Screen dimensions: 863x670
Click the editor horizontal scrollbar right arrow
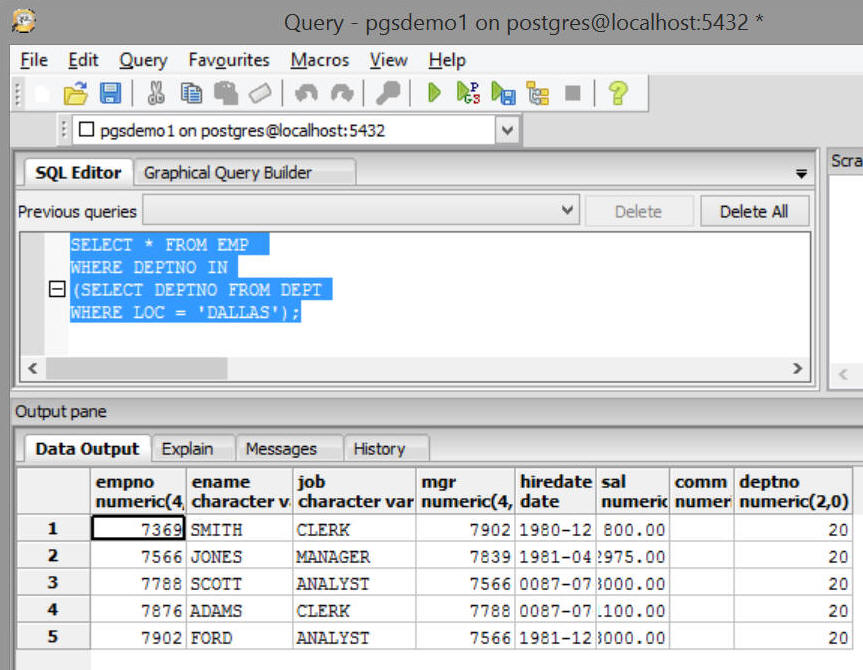[x=797, y=368]
